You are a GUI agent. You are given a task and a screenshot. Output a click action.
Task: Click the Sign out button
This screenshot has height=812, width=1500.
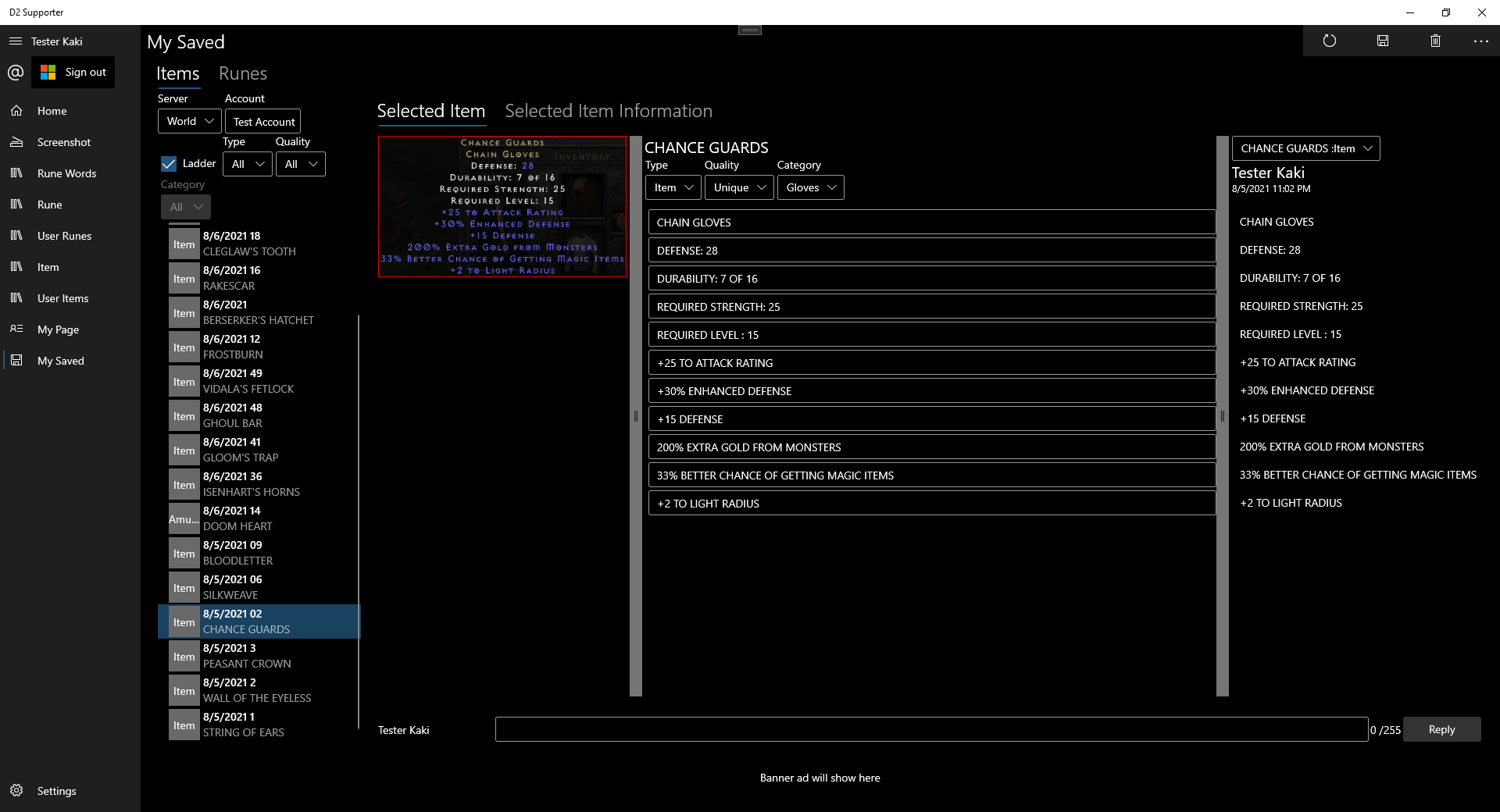click(73, 72)
